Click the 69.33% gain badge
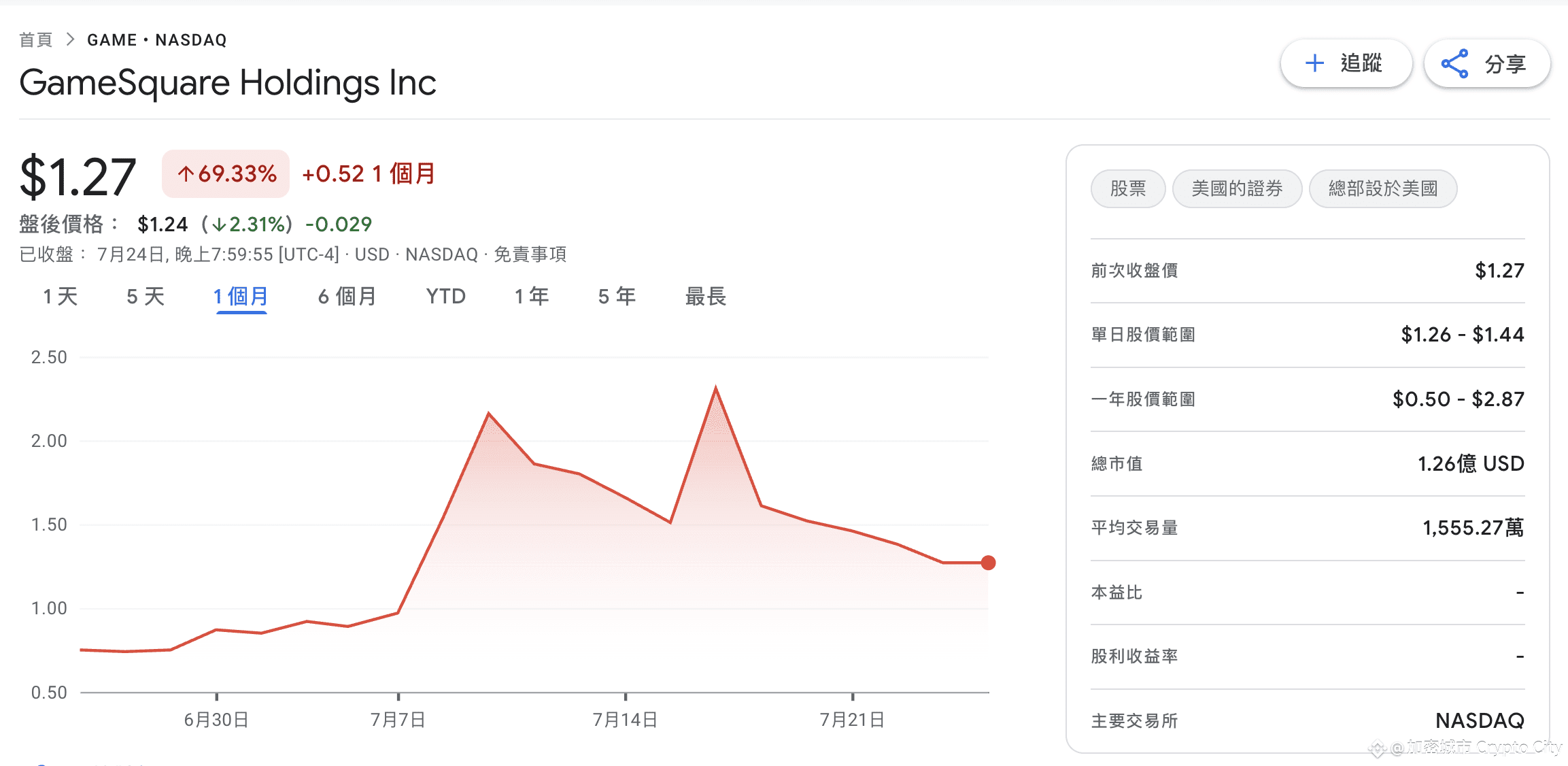 [226, 174]
